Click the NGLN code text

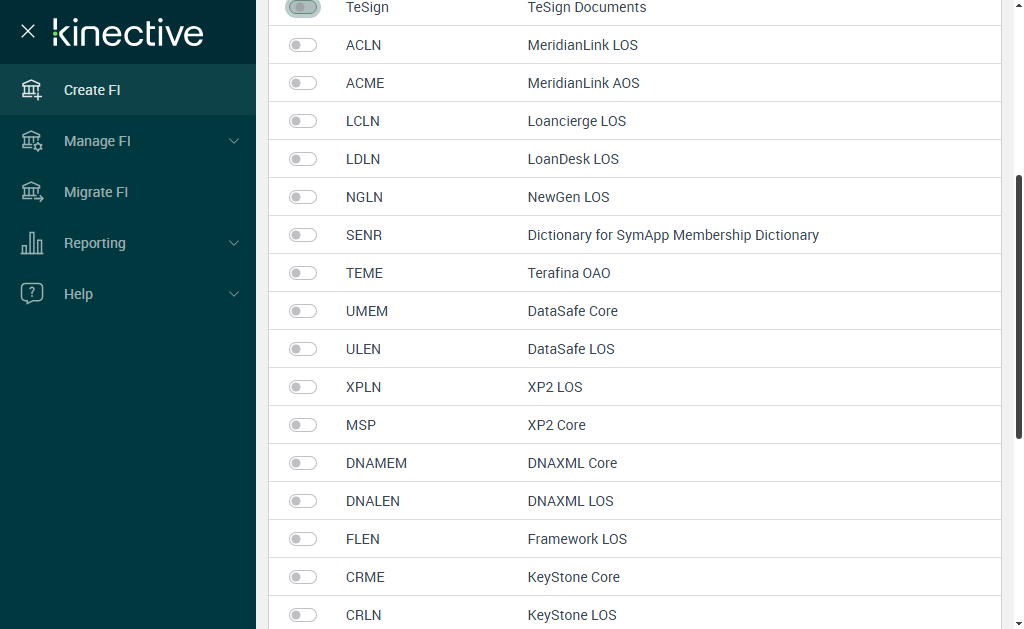364,197
